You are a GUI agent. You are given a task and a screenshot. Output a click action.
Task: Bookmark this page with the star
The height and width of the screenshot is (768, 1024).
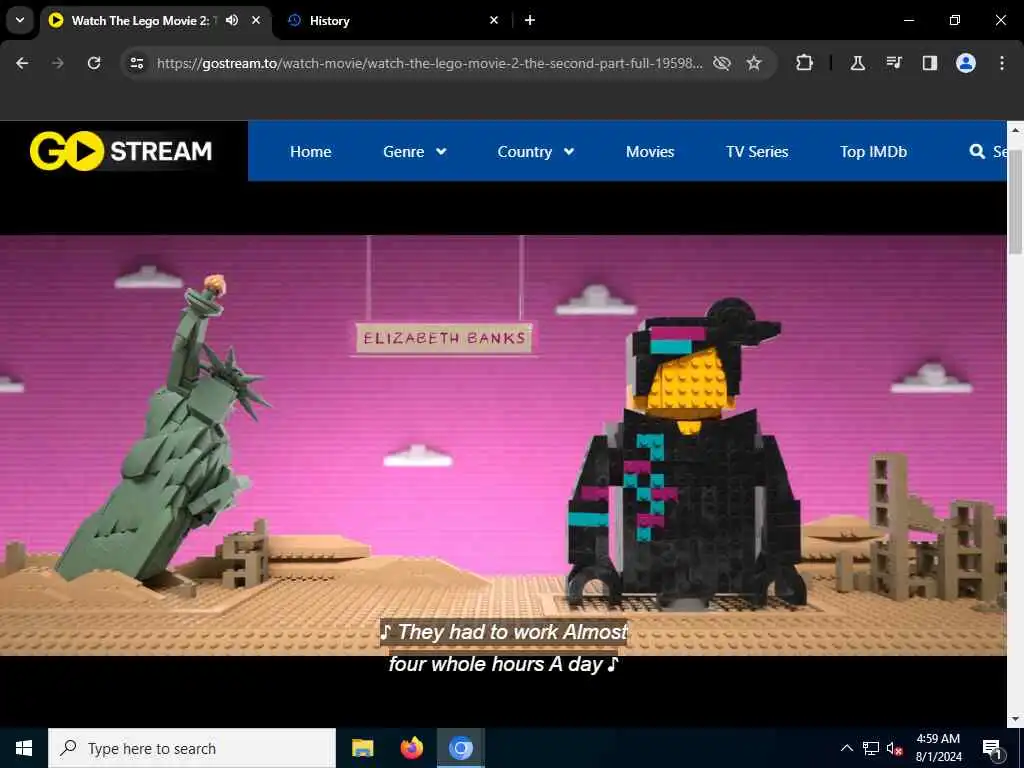[x=754, y=63]
